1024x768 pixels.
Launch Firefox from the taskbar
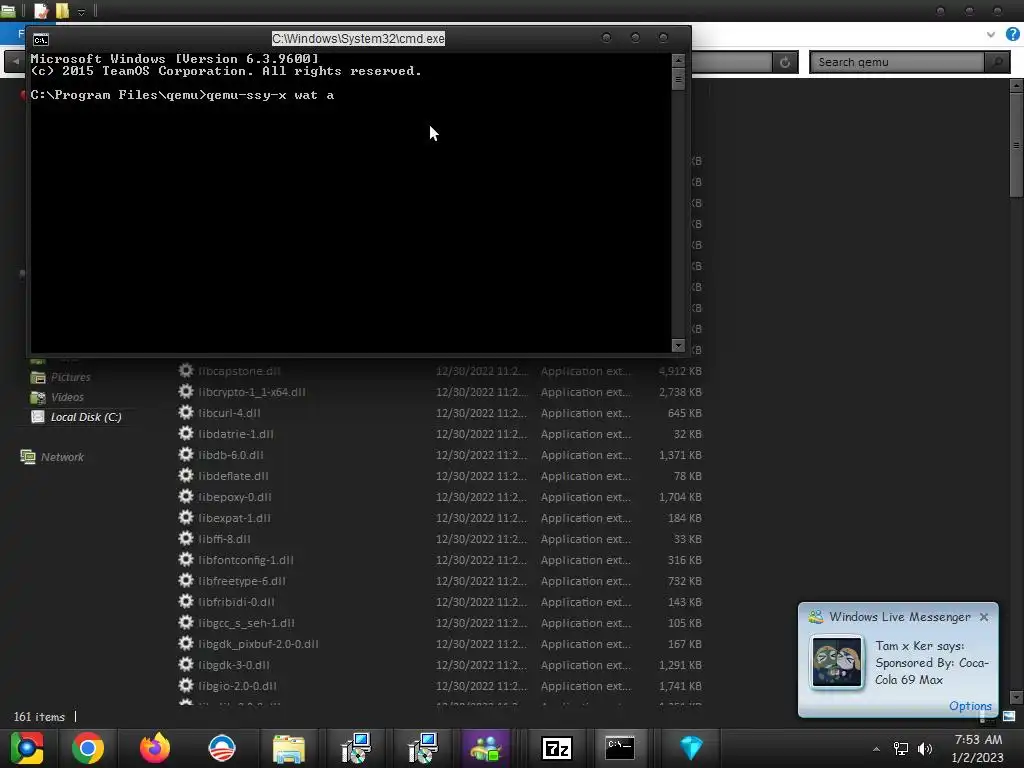coord(155,748)
